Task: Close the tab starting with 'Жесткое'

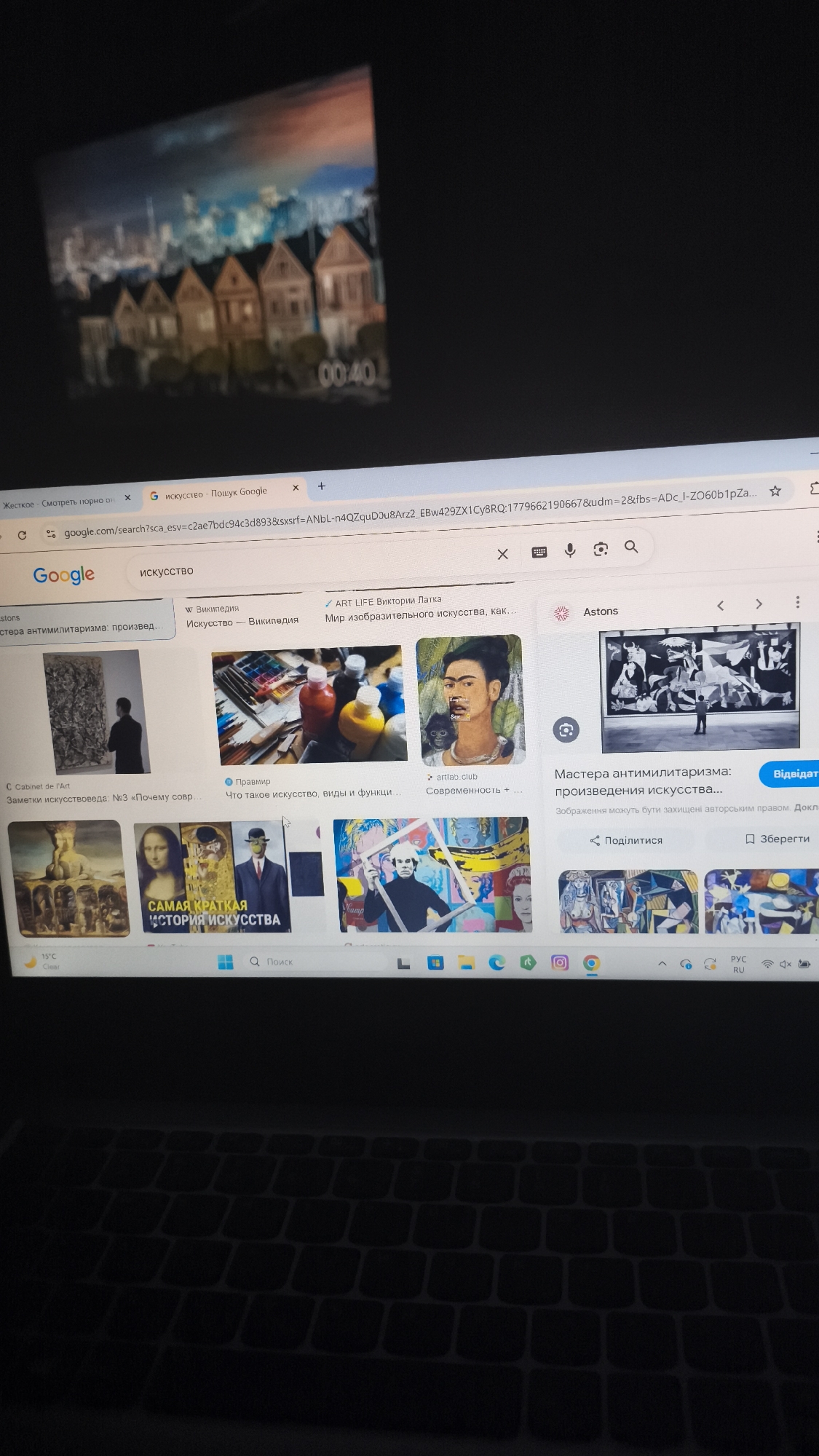Action: click(127, 498)
